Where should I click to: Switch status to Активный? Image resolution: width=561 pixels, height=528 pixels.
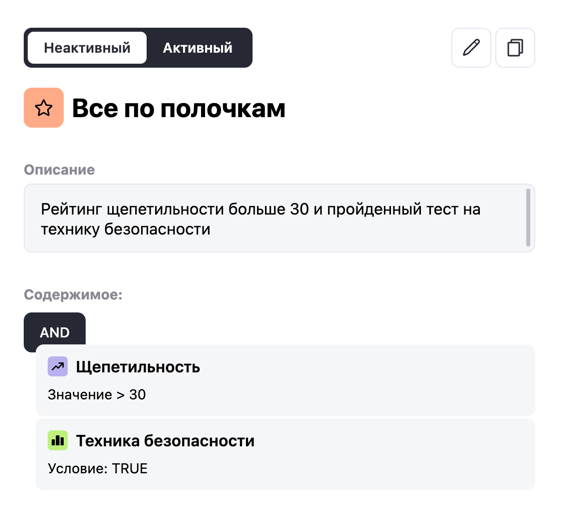pyautogui.click(x=197, y=48)
